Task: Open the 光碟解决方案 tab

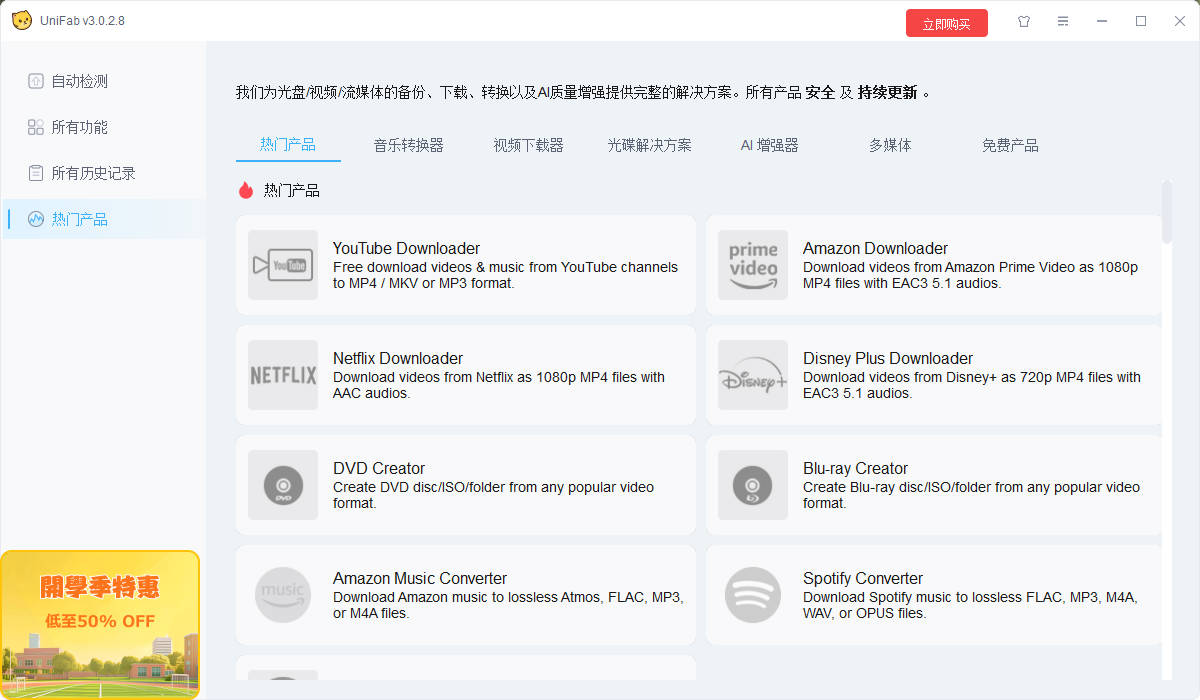Action: (649, 145)
